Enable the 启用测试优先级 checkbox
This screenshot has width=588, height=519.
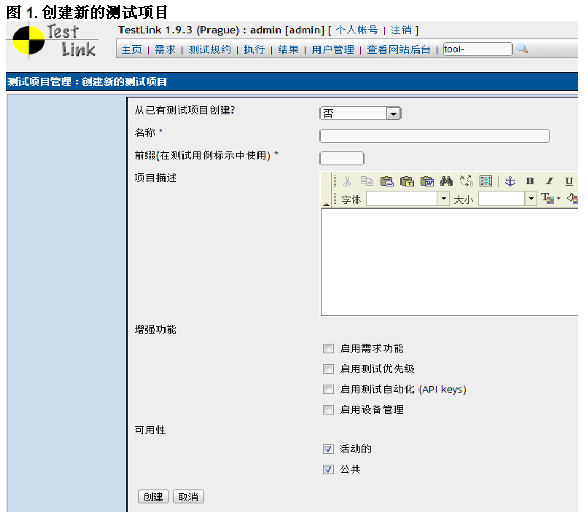point(328,369)
